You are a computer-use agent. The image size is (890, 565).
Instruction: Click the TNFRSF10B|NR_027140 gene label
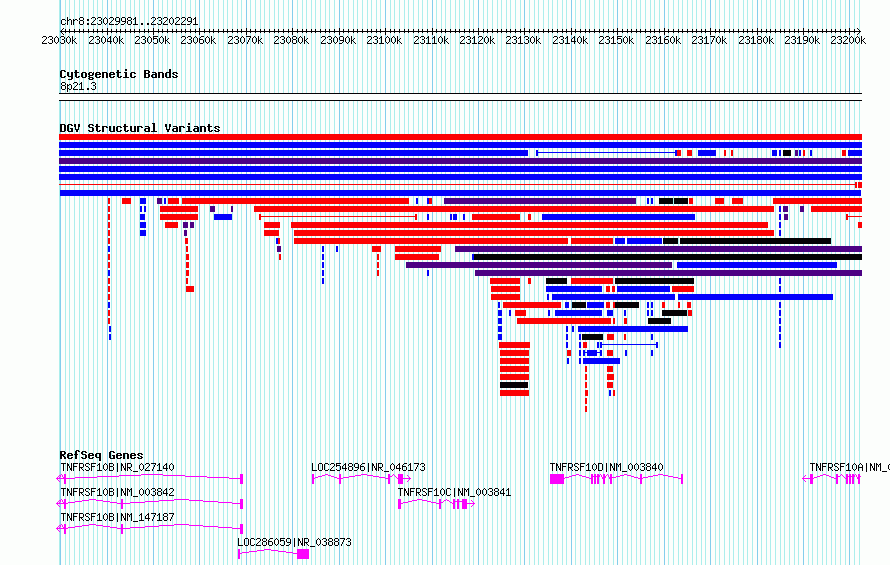pyautogui.click(x=117, y=467)
